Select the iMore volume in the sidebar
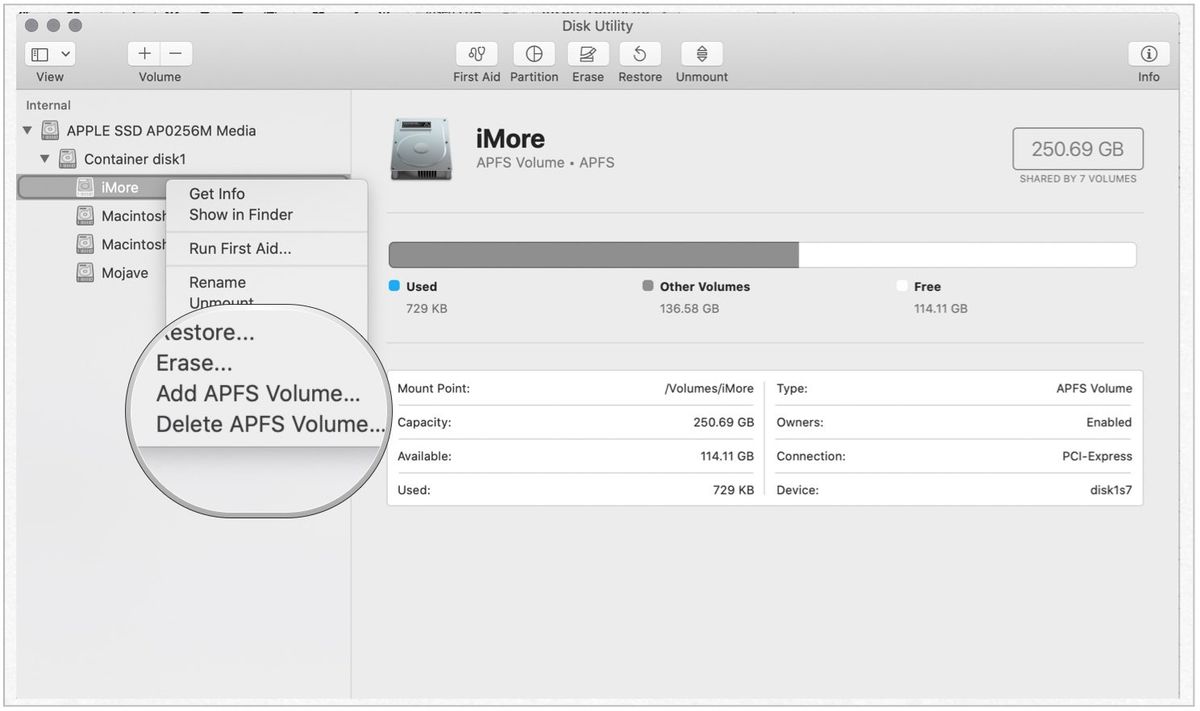 [120, 187]
